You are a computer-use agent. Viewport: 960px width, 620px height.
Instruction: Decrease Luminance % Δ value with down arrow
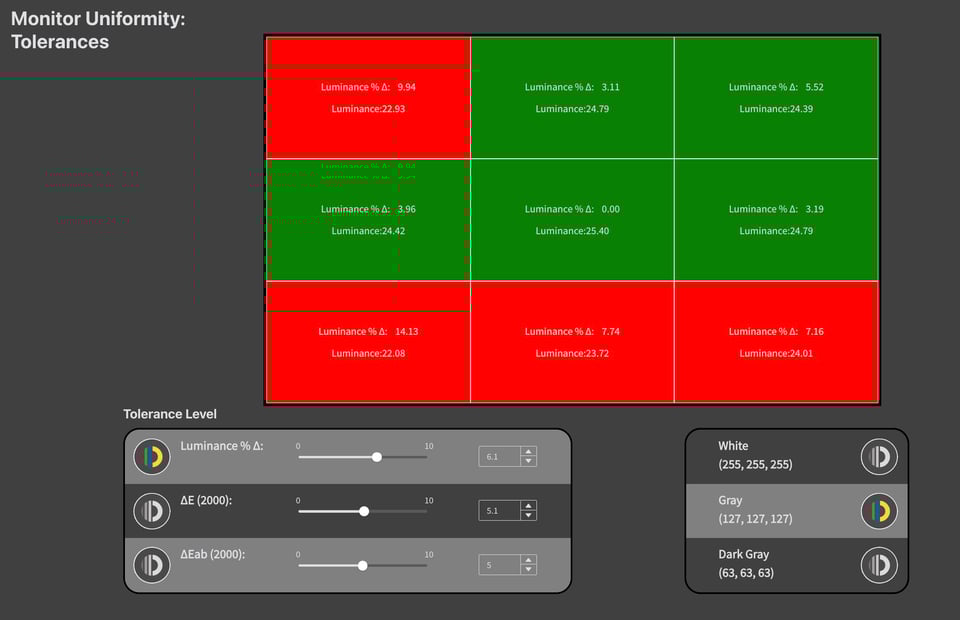[528, 461]
